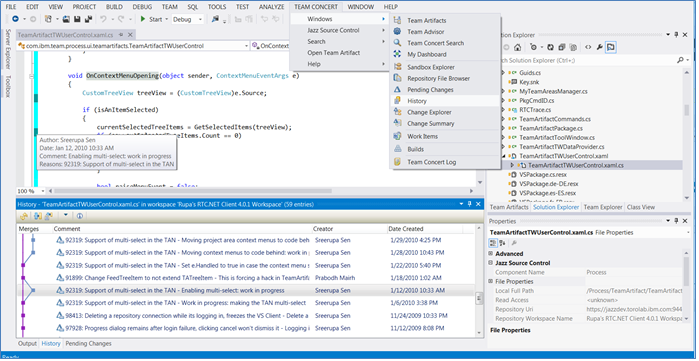Expand Solution Explorer search options arrow

(688, 60)
